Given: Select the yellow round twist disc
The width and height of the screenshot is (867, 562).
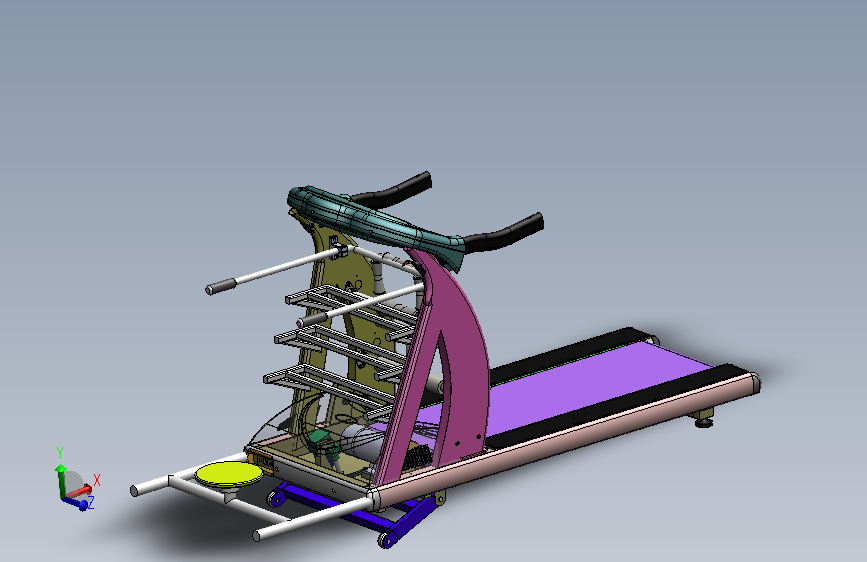Looking at the screenshot, I should (x=229, y=475).
